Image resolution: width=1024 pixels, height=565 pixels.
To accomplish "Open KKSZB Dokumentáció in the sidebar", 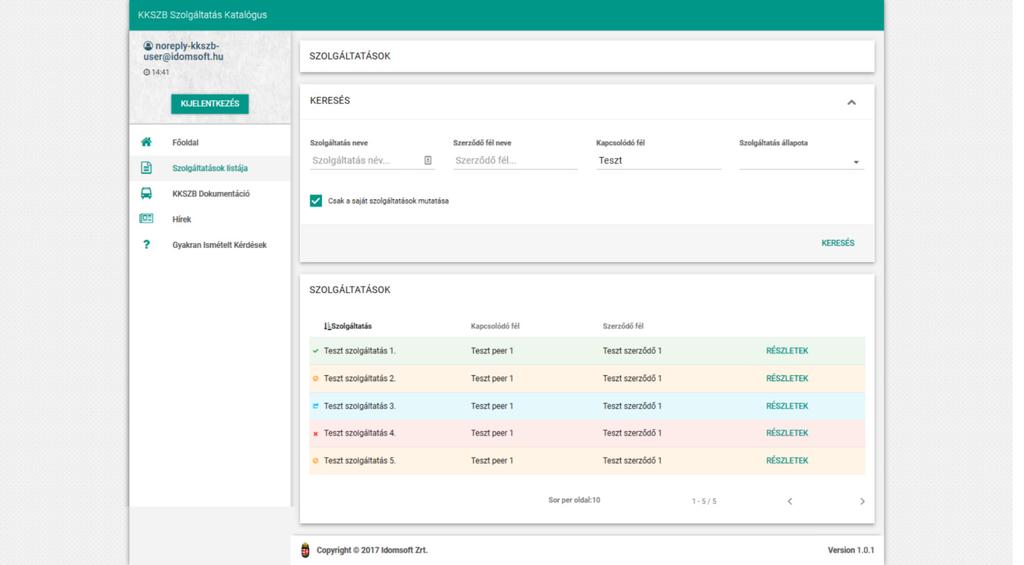I will point(210,193).
